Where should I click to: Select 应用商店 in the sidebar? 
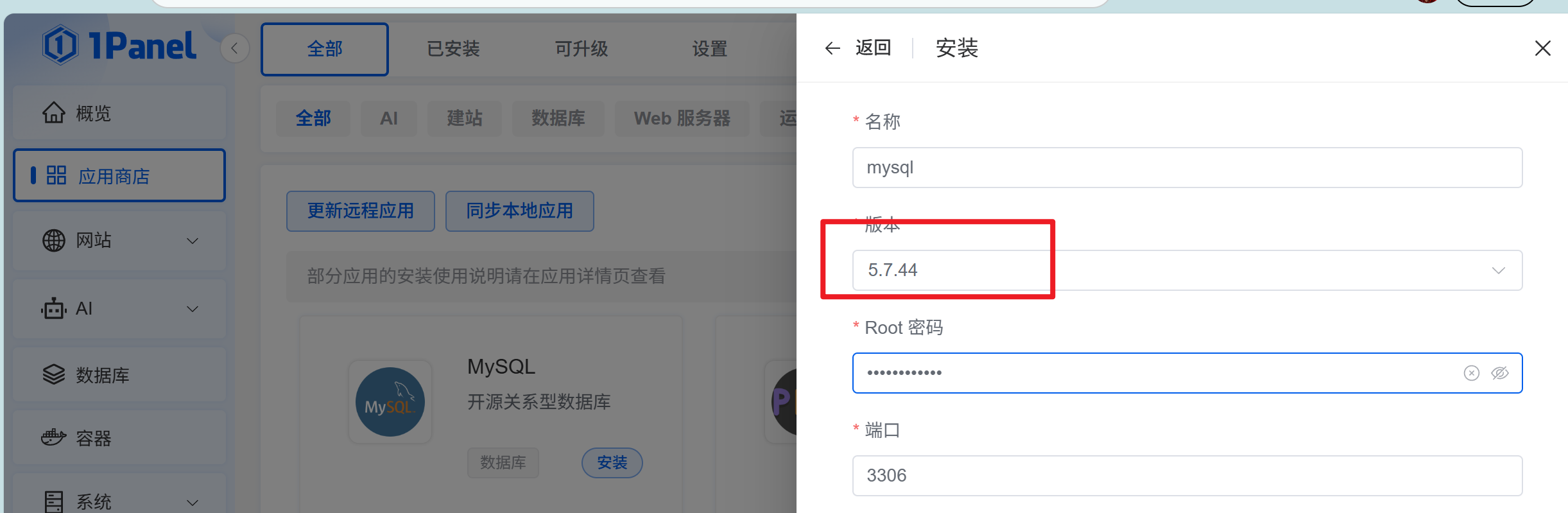pos(119,175)
